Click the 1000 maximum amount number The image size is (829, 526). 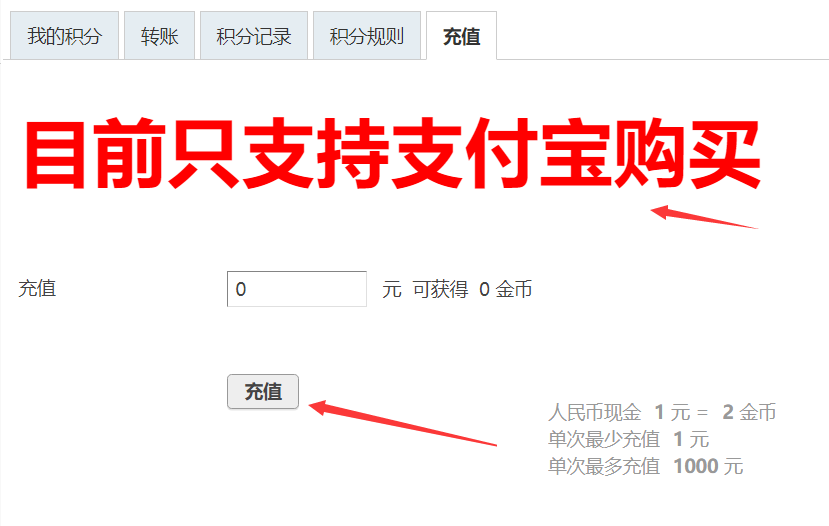pyautogui.click(x=696, y=466)
